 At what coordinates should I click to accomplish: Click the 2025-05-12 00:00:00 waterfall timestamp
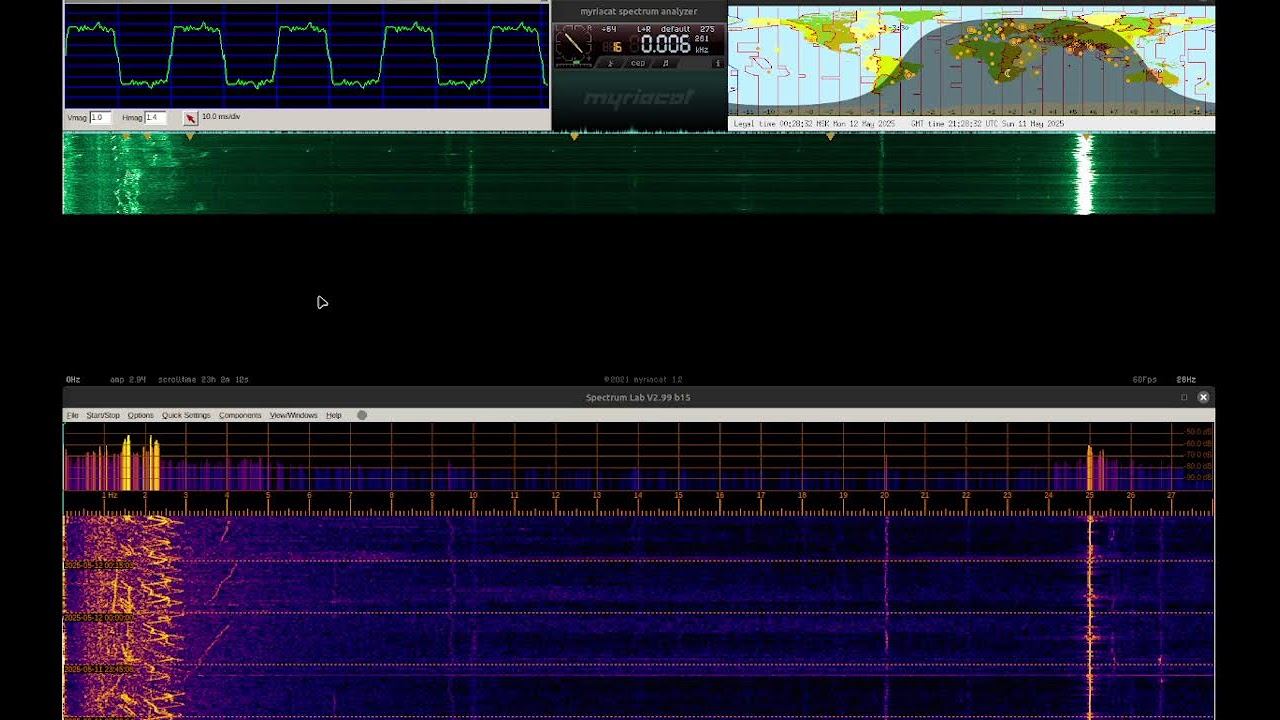[x=100, y=618]
